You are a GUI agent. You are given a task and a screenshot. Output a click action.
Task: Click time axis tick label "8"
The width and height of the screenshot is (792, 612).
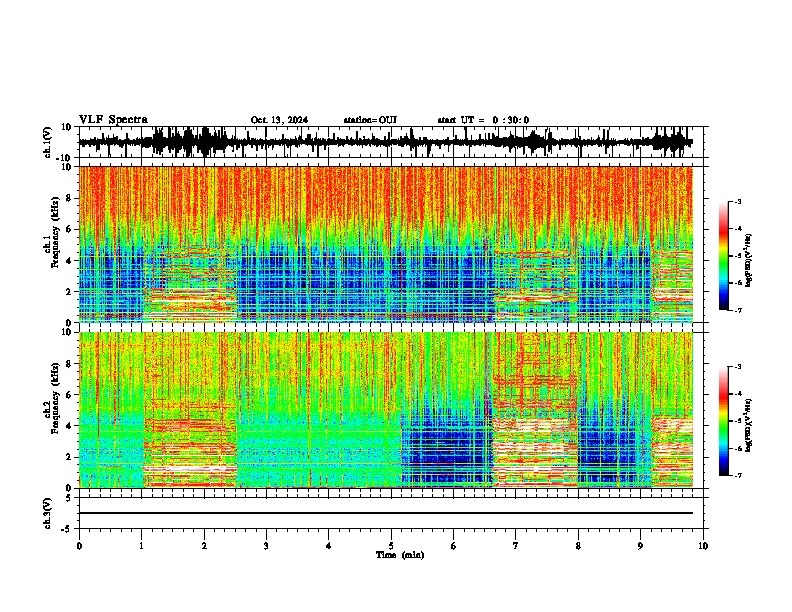pyautogui.click(x=578, y=546)
